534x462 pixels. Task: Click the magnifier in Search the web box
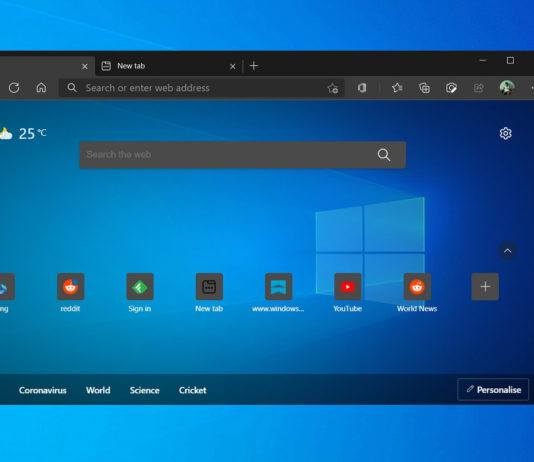[x=384, y=155]
